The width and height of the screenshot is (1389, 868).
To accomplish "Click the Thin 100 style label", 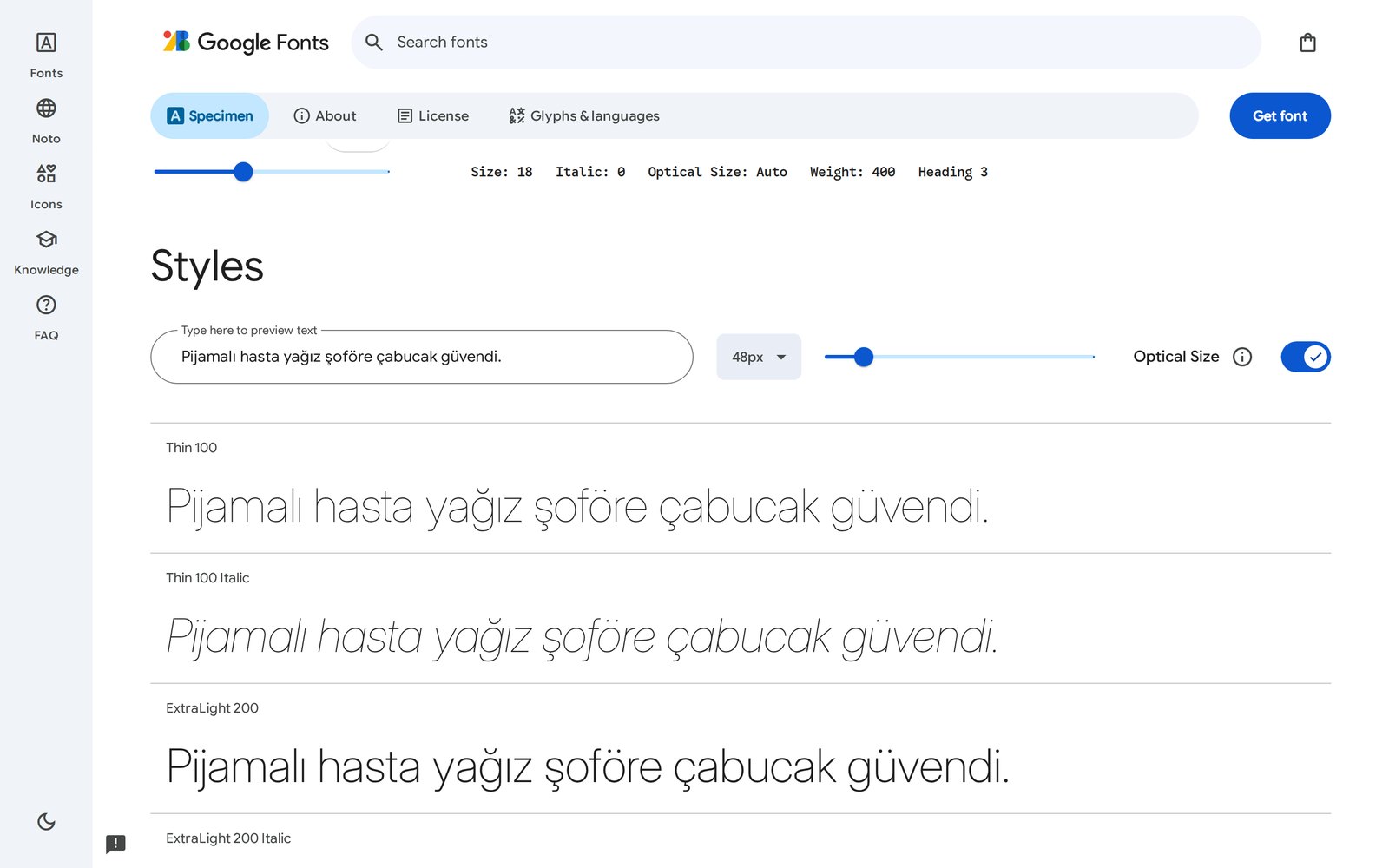I will coord(191,448).
